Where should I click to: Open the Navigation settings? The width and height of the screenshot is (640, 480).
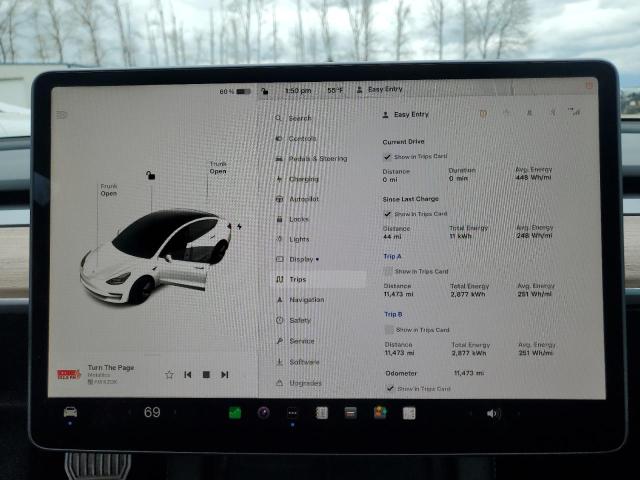click(300, 300)
